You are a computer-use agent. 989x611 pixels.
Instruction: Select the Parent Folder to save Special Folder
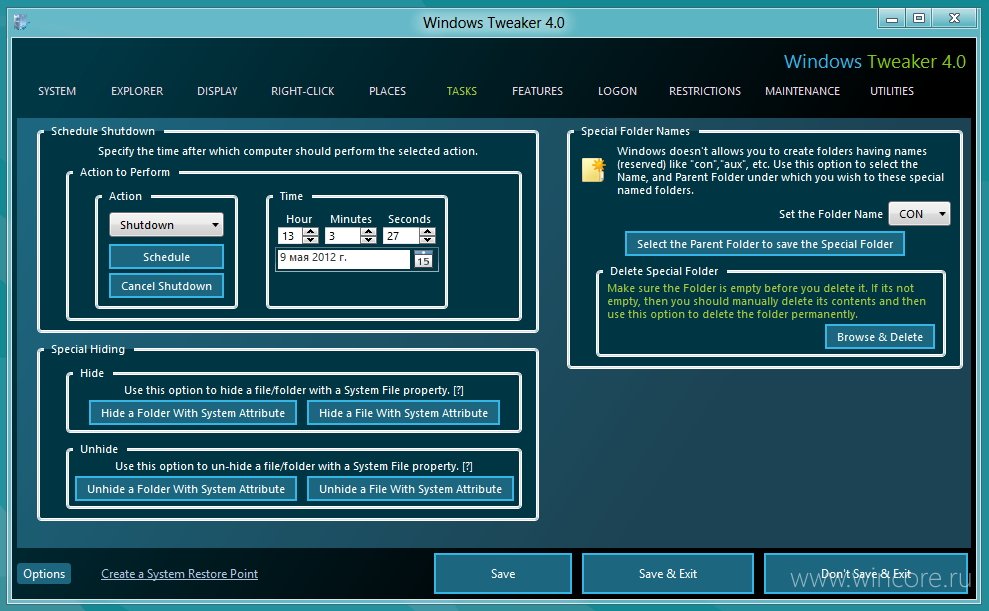click(x=765, y=243)
